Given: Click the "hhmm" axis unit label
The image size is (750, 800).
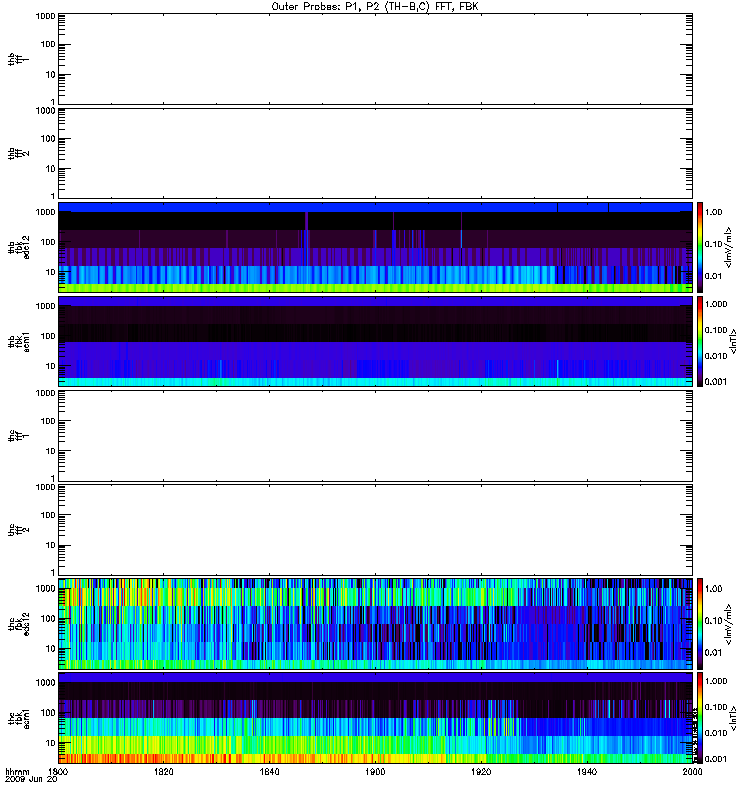Looking at the screenshot, I should (x=17, y=771).
